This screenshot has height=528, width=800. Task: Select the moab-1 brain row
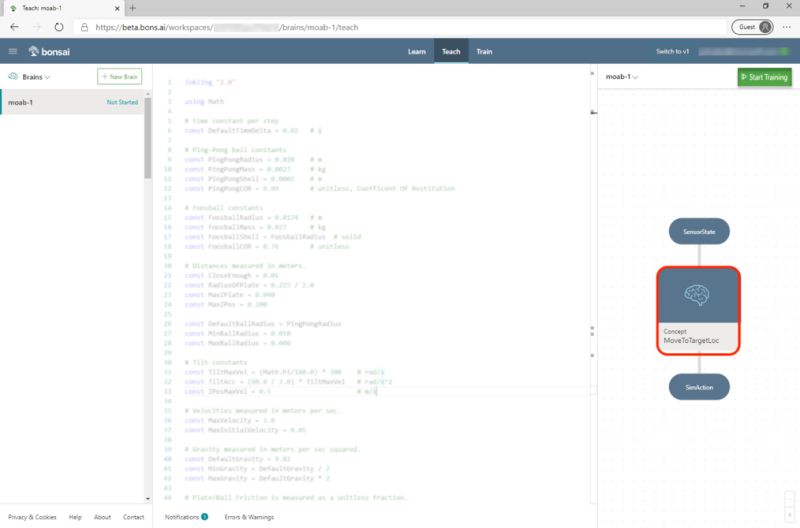pyautogui.click(x=72, y=102)
